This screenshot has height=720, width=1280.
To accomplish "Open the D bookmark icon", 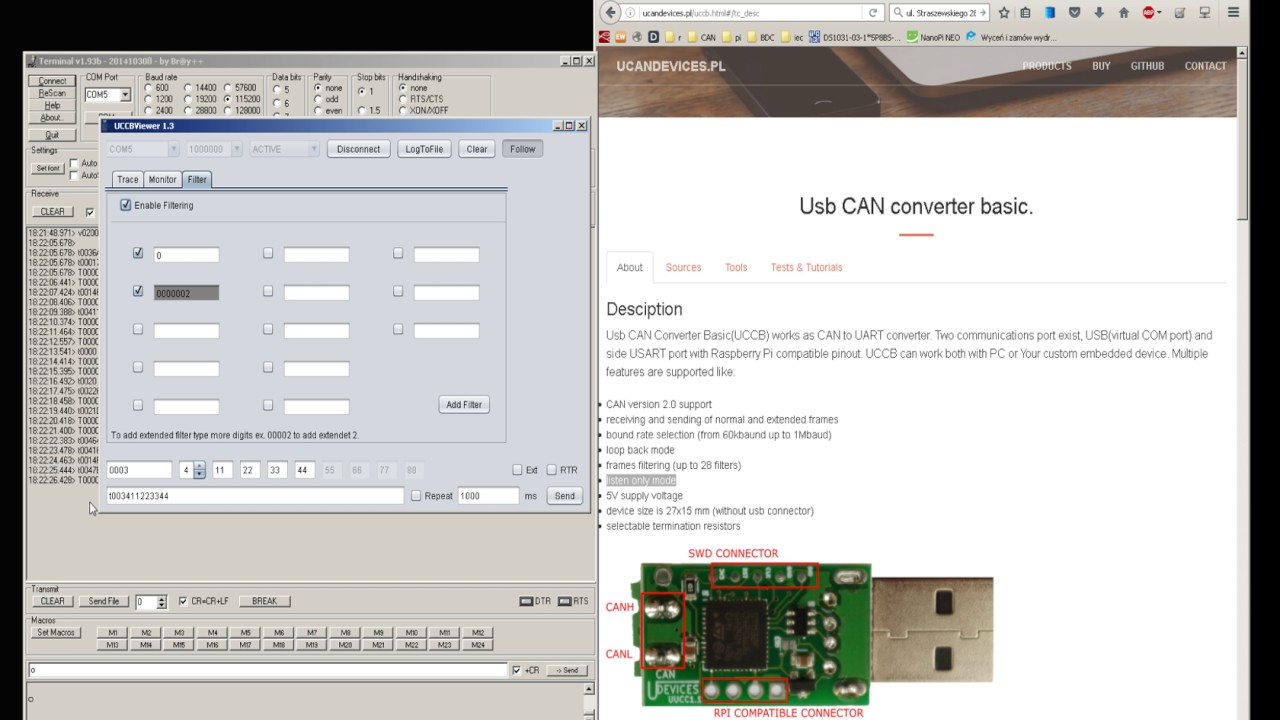I will coord(653,37).
